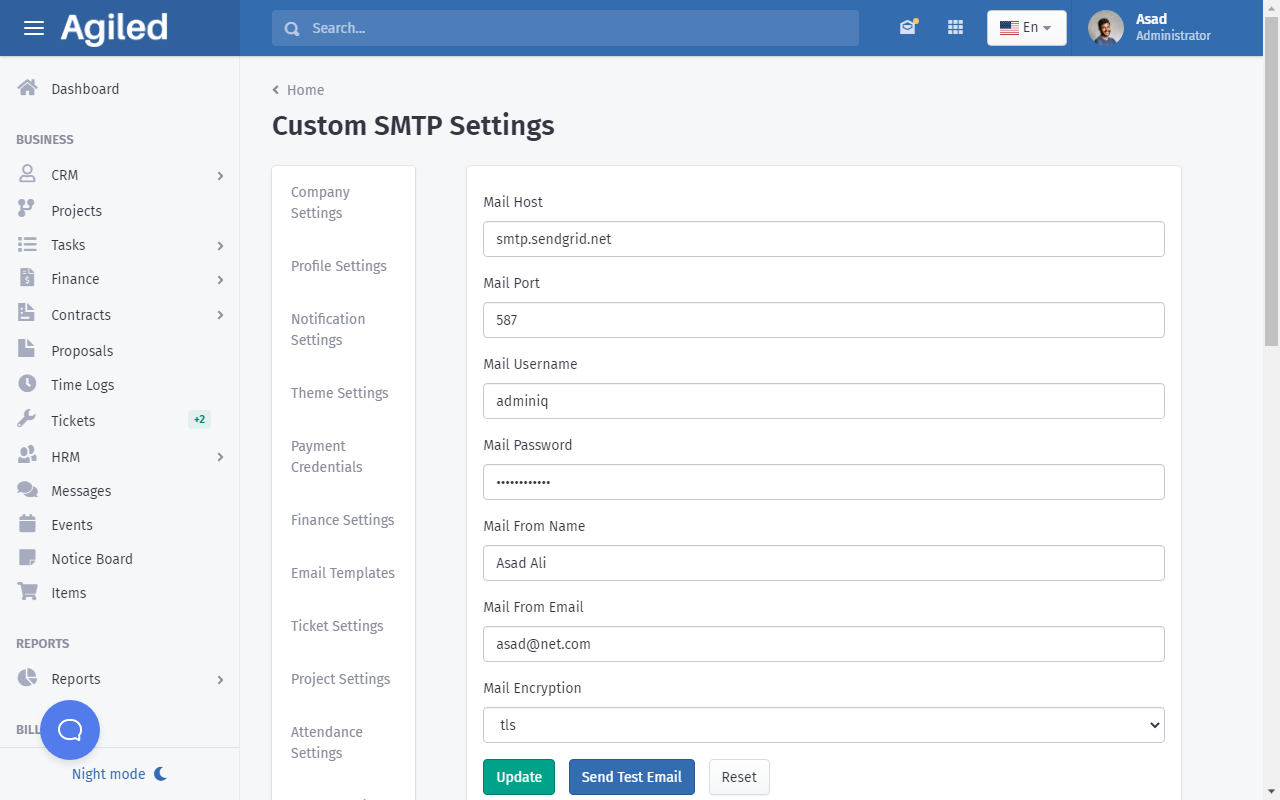This screenshot has width=1280, height=800.
Task: Click the Time Logs clock icon
Action: point(28,384)
